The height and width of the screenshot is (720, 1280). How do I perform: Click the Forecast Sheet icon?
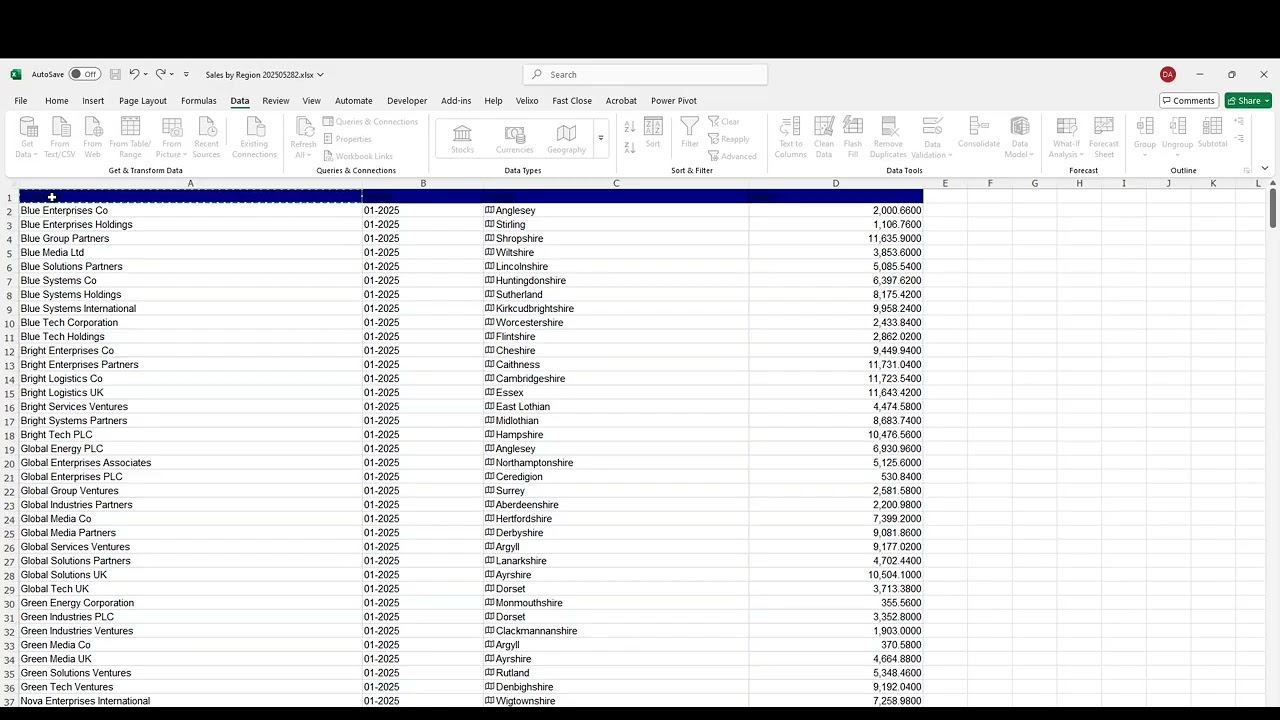pos(1104,137)
